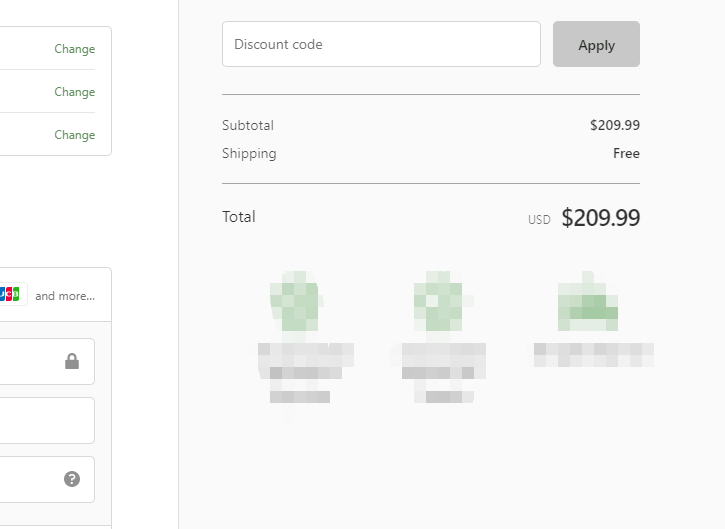Click the input field with the lock
This screenshot has width=725, height=529.
coord(30,361)
